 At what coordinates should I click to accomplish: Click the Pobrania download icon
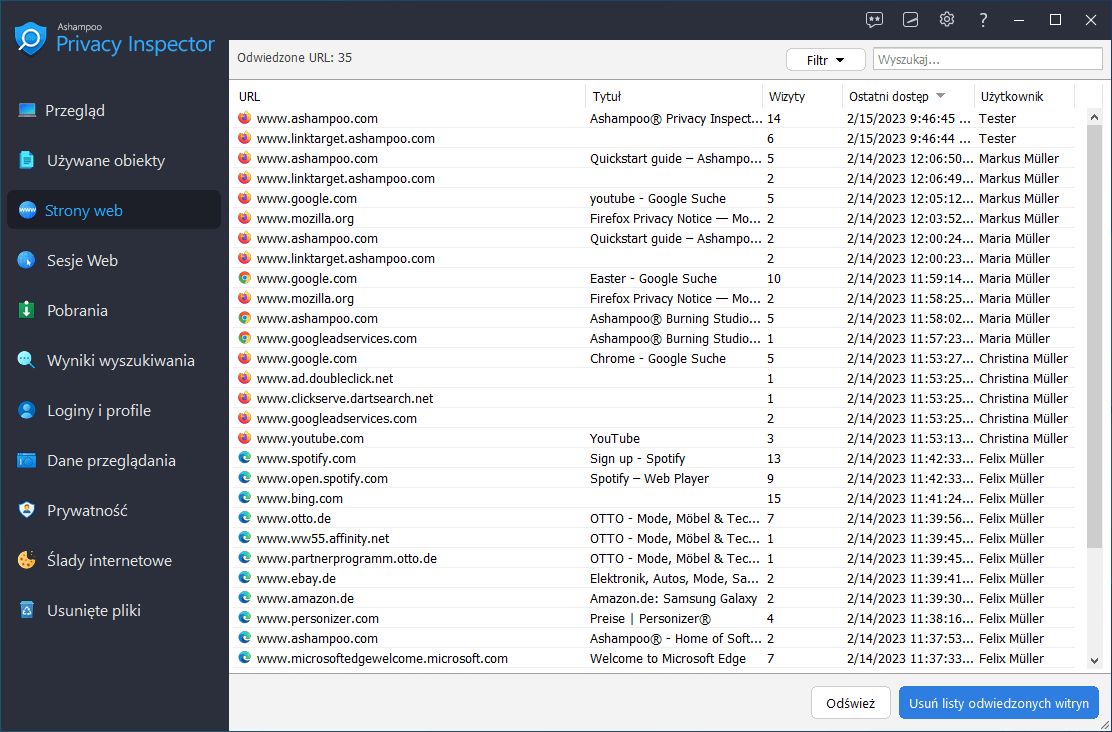pos(27,311)
